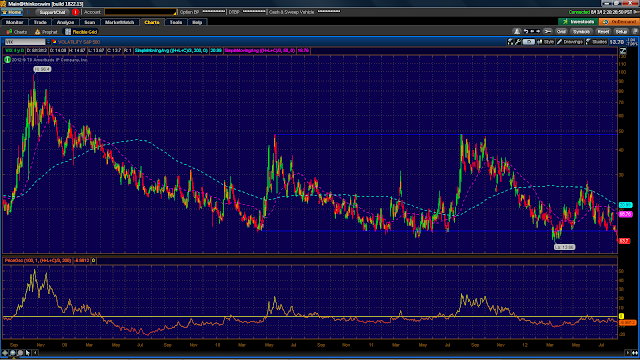
Task: Open the Support/Chat window
Action: 52,12
